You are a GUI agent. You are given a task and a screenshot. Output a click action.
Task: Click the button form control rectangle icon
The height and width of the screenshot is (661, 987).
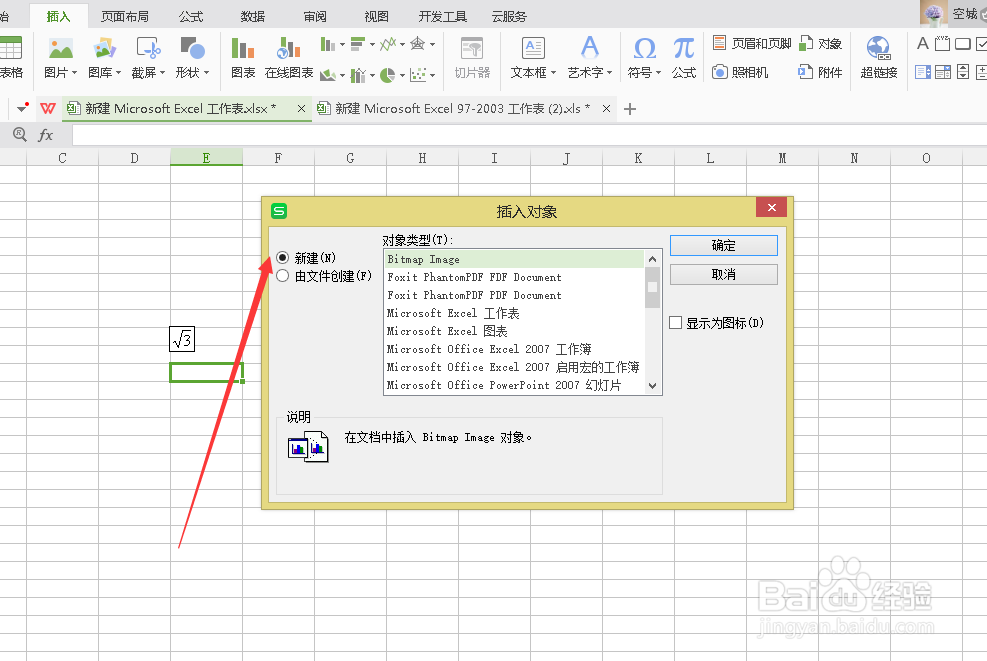(x=962, y=43)
